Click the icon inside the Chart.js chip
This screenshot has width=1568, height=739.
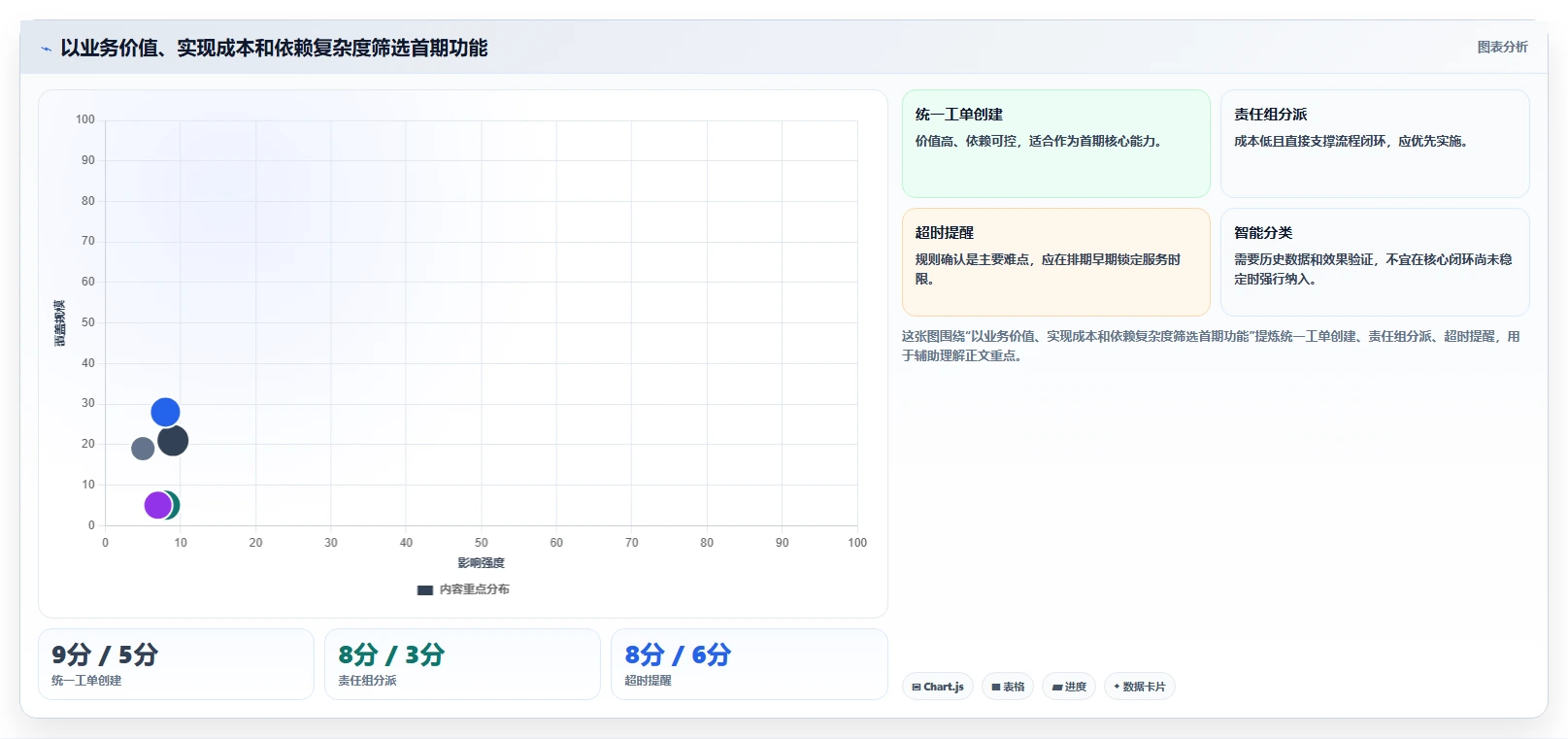pos(917,687)
